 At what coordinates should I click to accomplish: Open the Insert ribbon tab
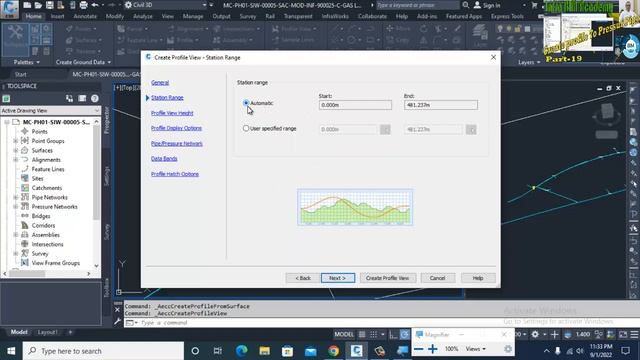coord(58,16)
